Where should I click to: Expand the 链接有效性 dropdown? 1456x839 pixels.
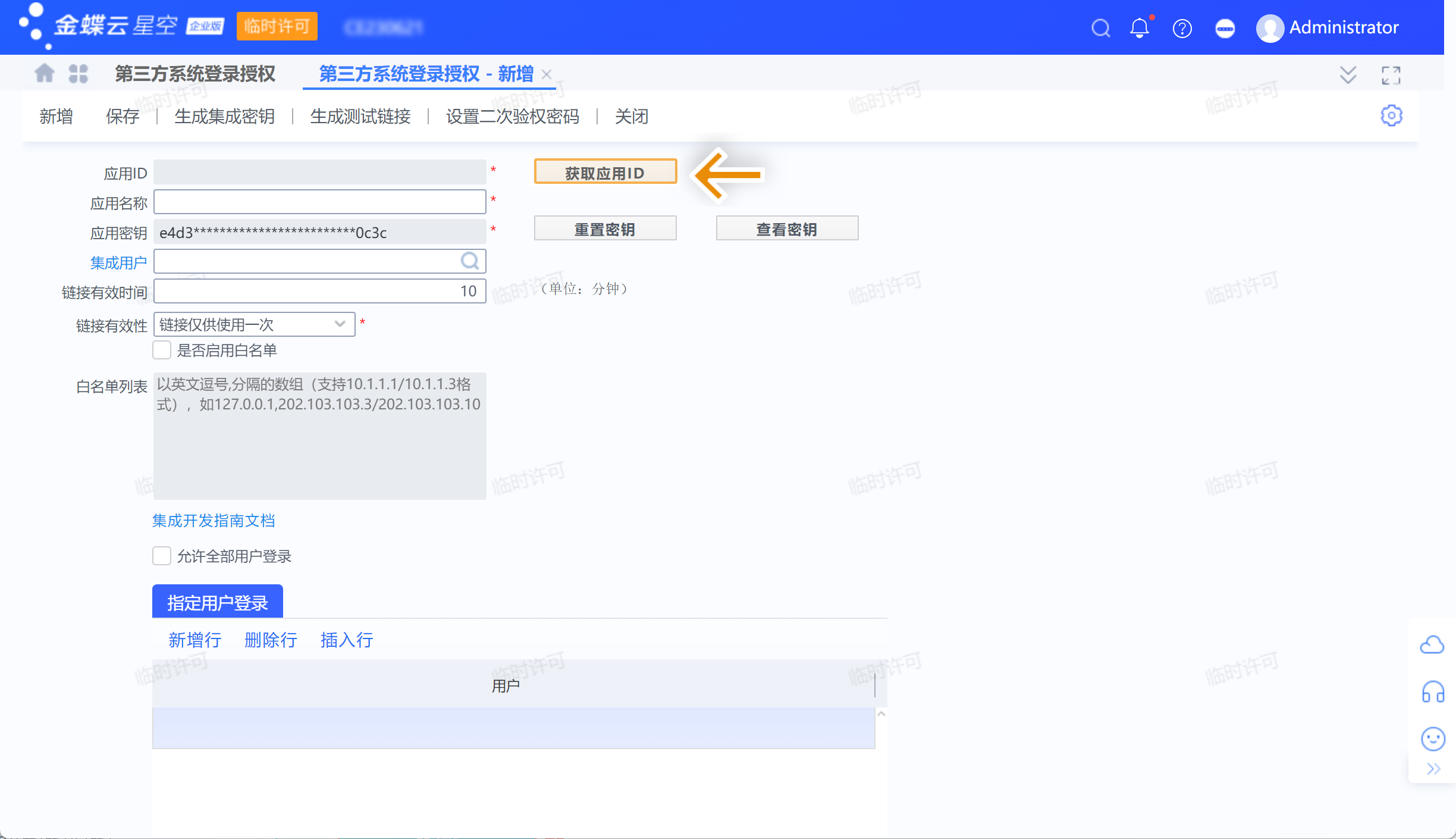[340, 324]
